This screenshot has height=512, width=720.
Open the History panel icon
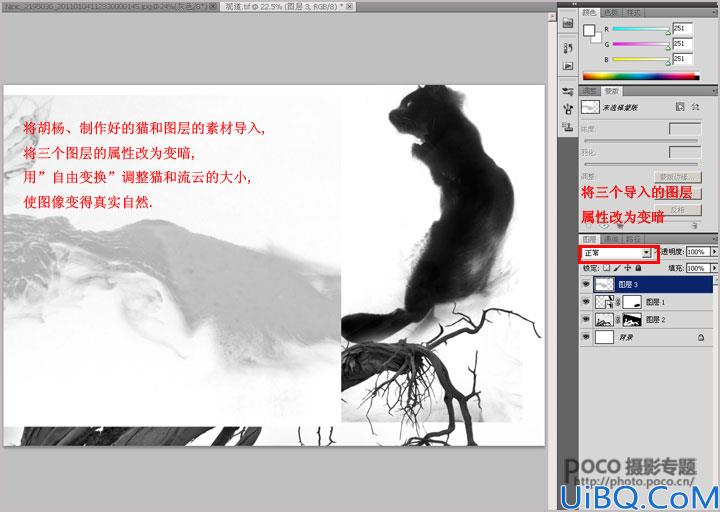[568, 49]
